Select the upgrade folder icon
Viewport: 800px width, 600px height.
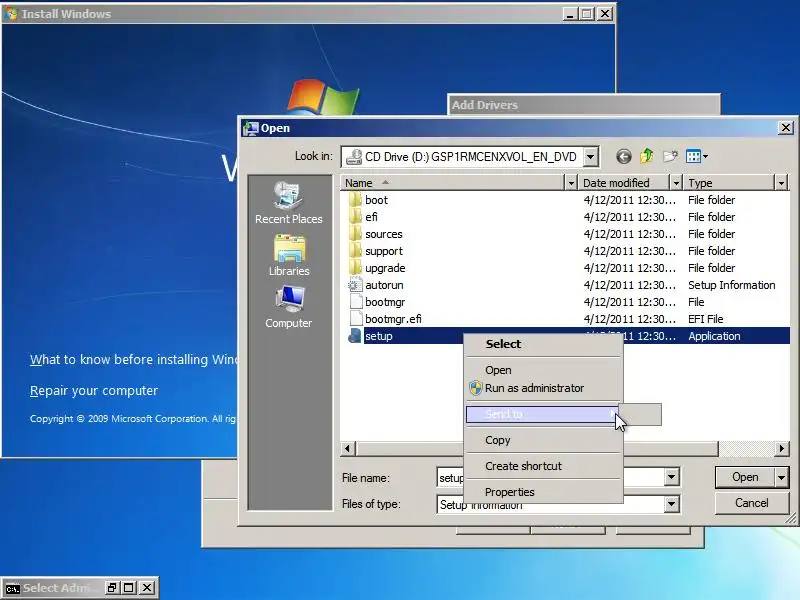[x=355, y=268]
